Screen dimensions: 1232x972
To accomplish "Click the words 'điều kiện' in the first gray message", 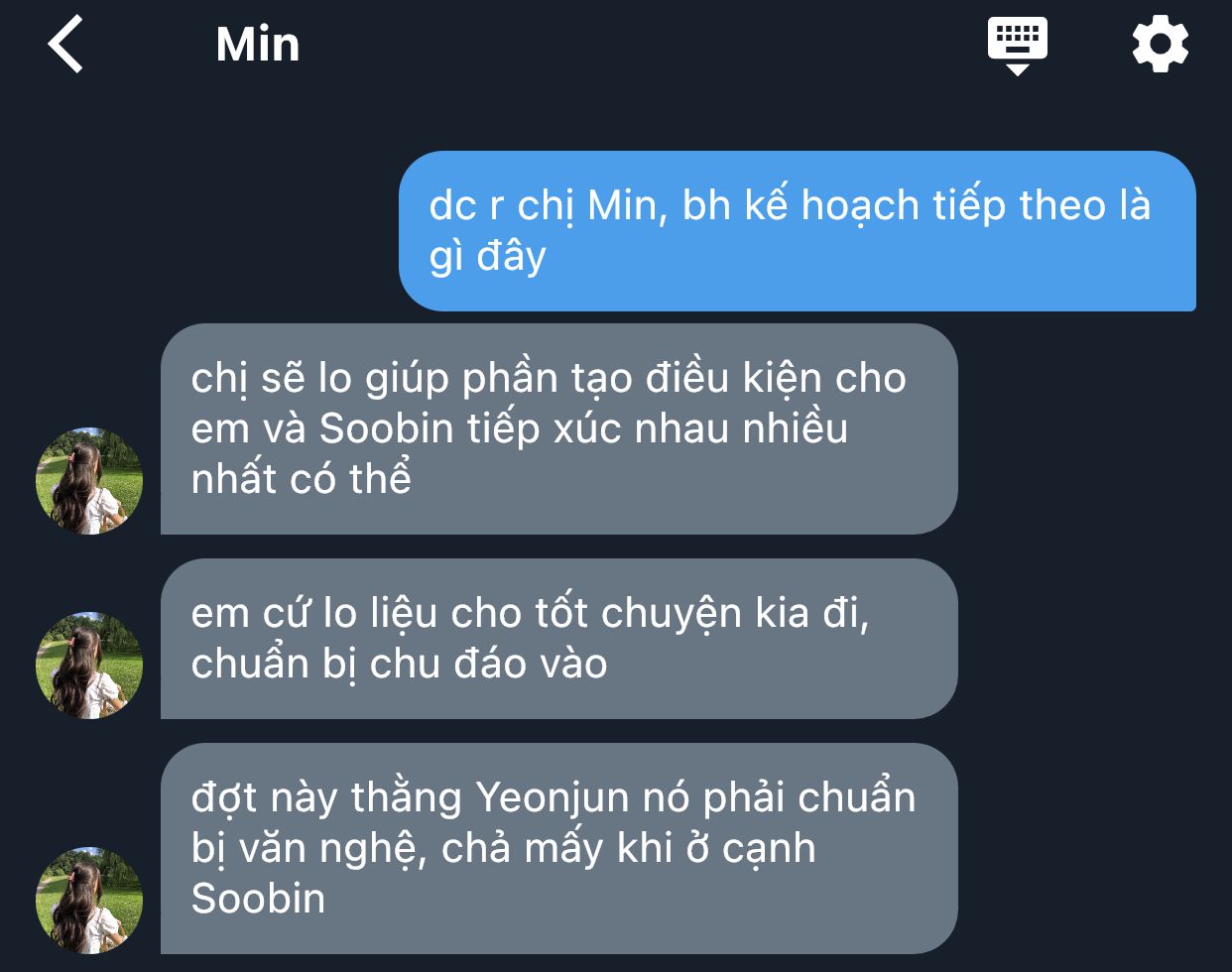I will pyautogui.click(x=734, y=380).
